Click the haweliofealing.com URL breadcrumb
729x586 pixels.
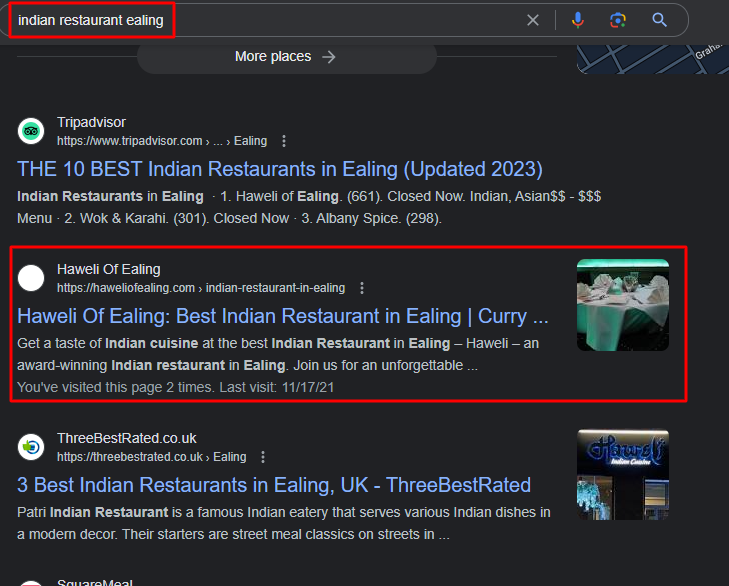coord(201,288)
